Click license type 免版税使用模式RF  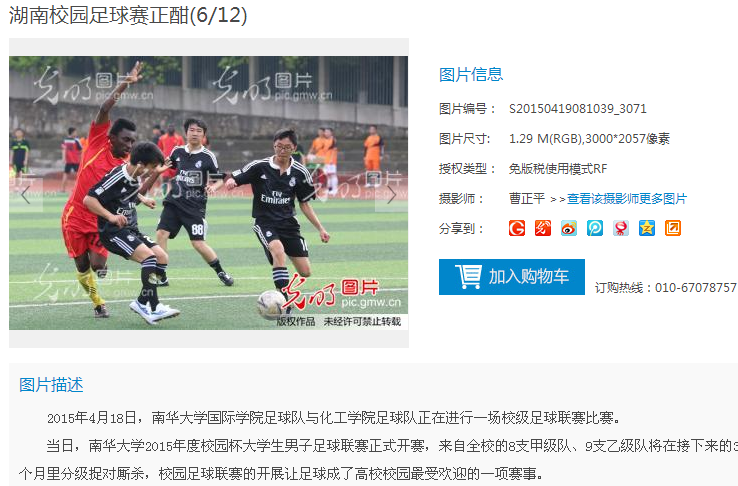click(558, 168)
